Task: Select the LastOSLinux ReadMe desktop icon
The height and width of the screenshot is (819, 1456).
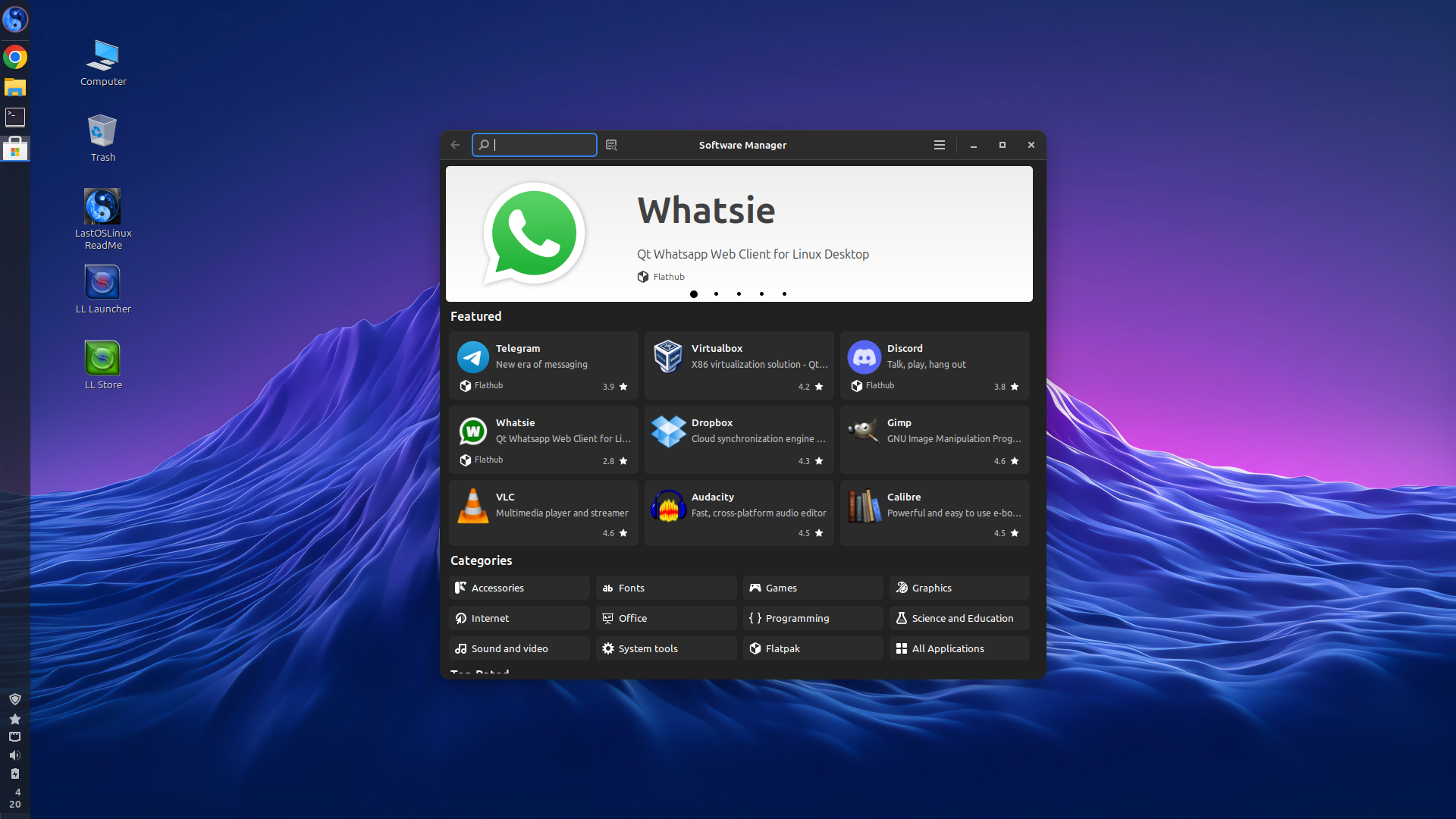Action: (103, 218)
